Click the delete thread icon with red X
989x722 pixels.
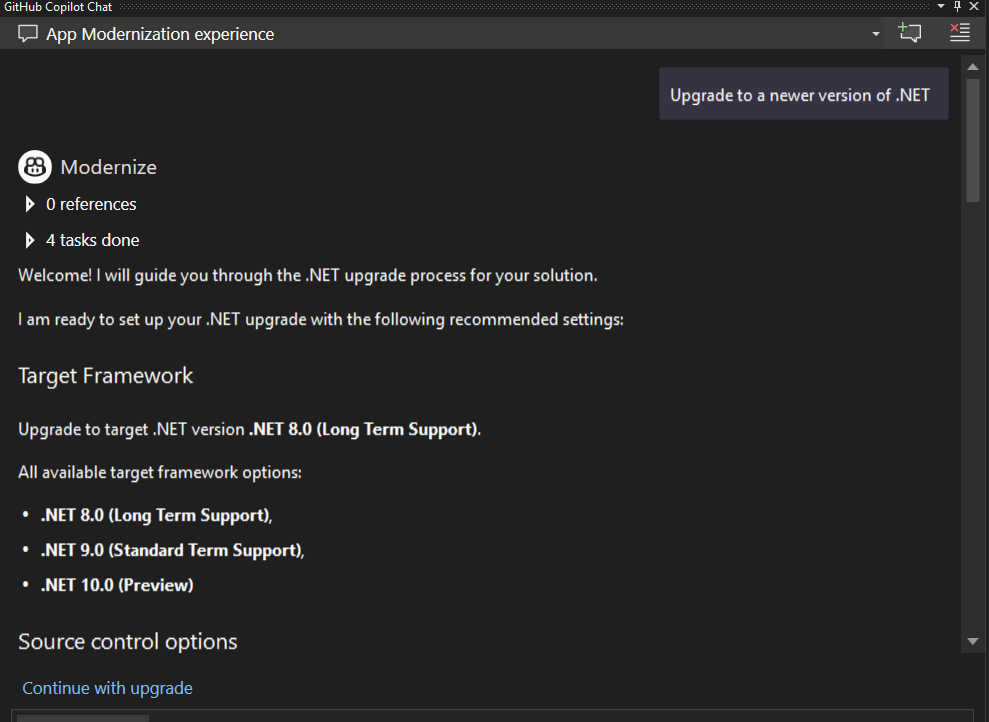point(959,33)
